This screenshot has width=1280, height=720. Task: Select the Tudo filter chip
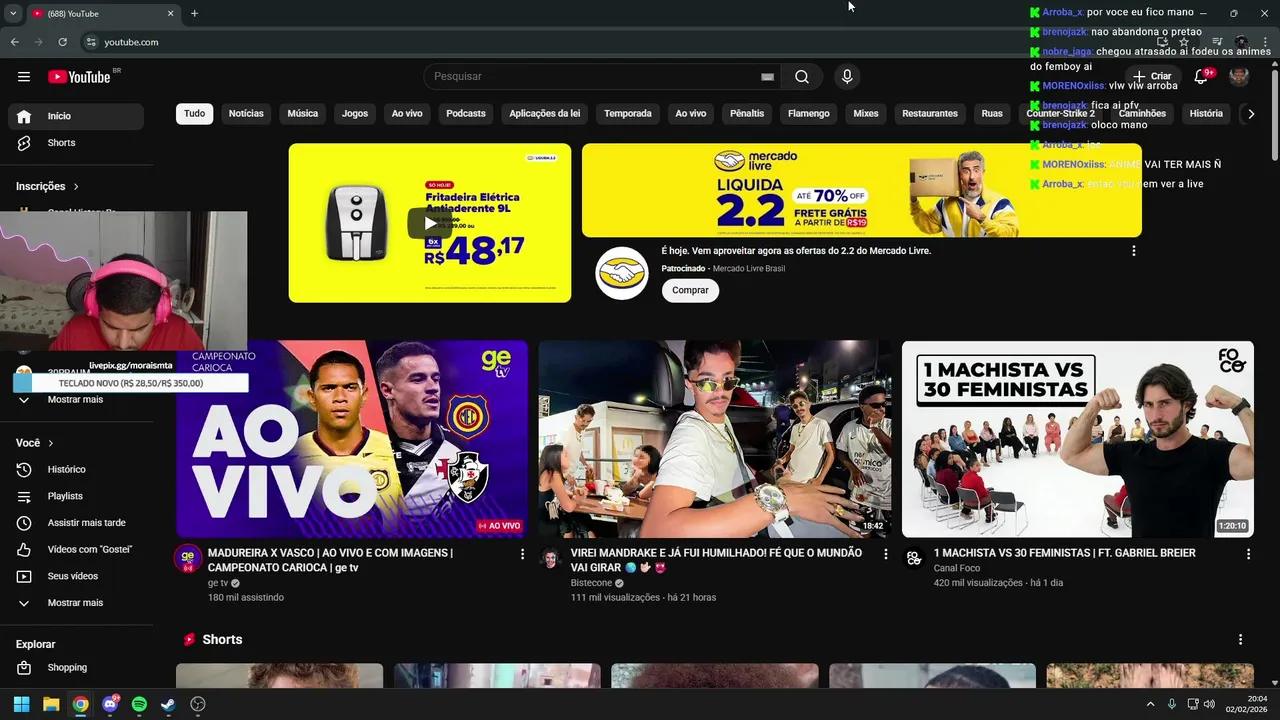pos(194,114)
